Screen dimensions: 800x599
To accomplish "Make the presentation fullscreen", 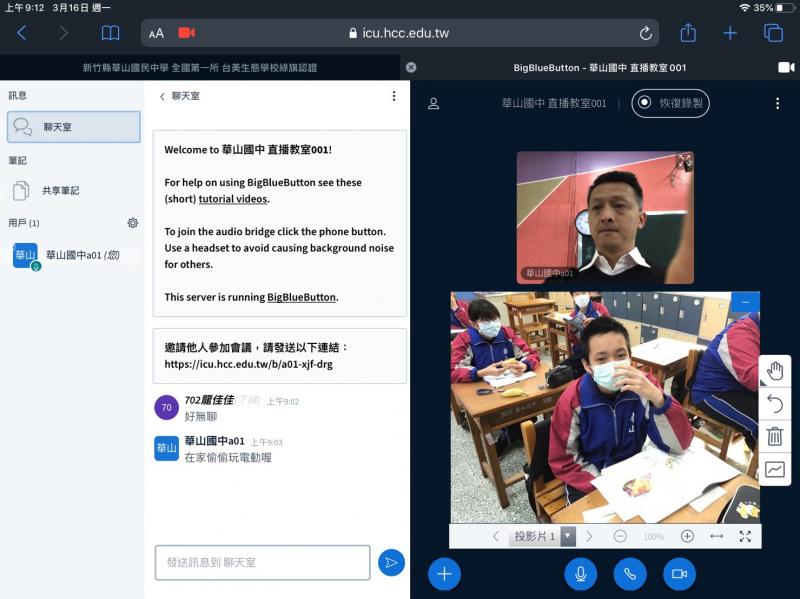I will (745, 536).
